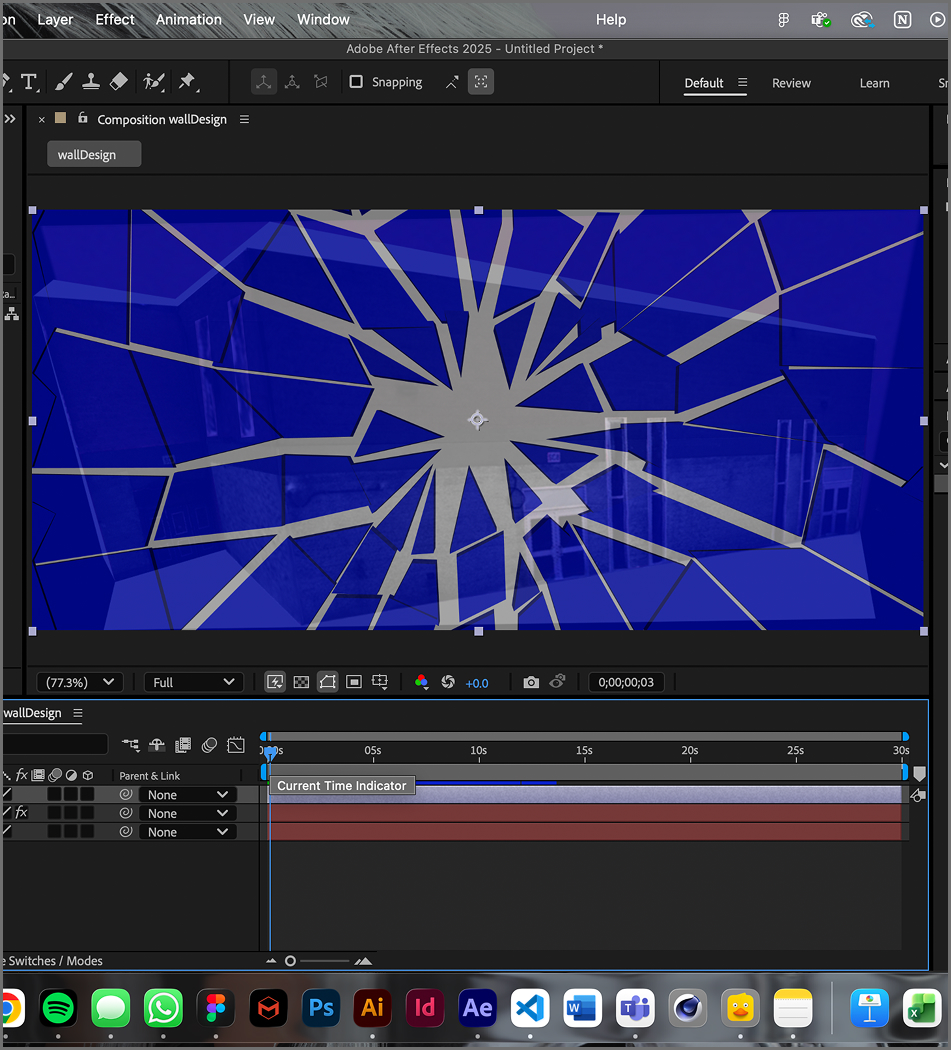Image resolution: width=951 pixels, height=1050 pixels.
Task: Toggle the Transparency Grid
Action: pos(301,681)
